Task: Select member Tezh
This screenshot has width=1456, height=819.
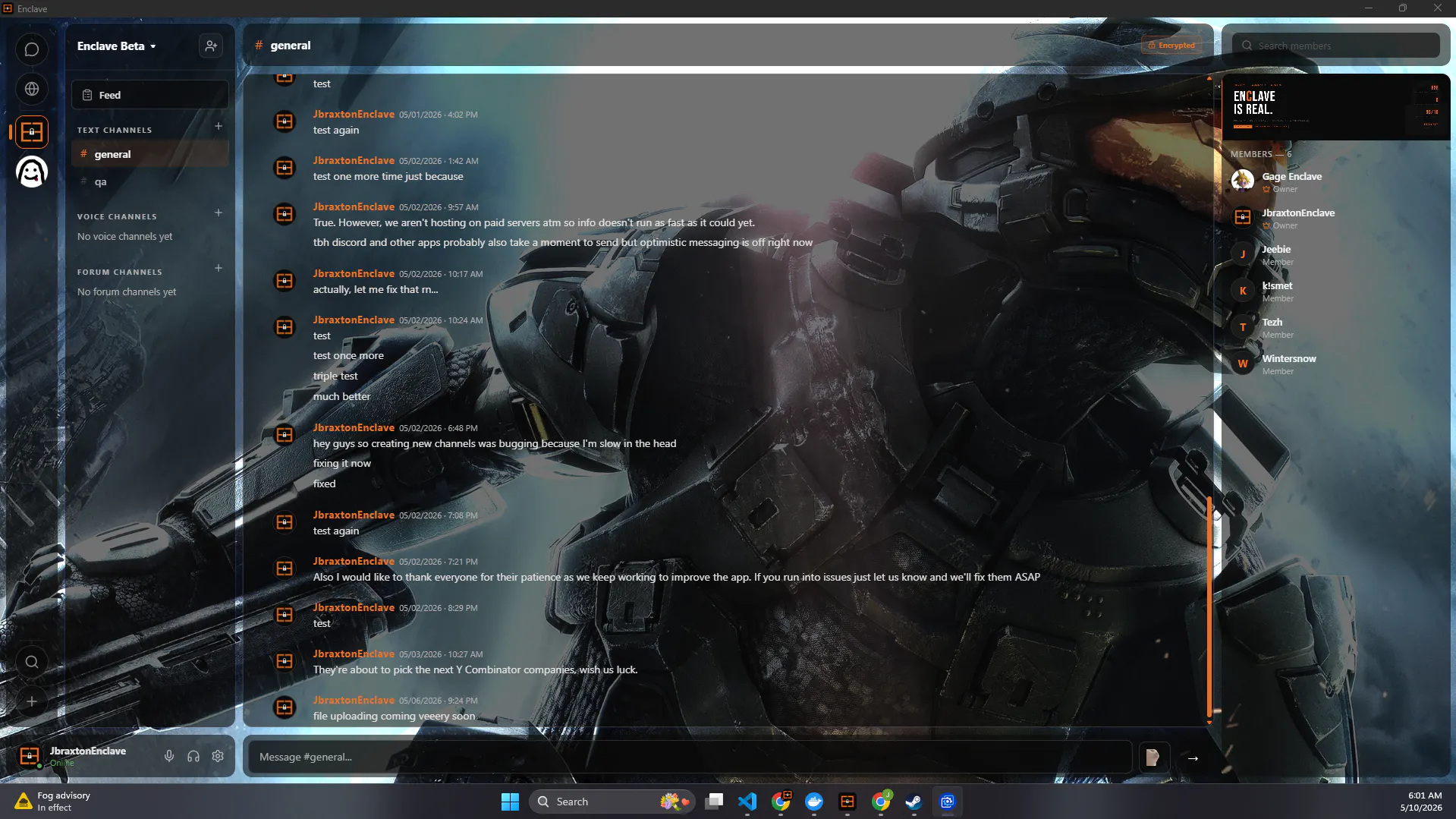Action: (1336, 327)
